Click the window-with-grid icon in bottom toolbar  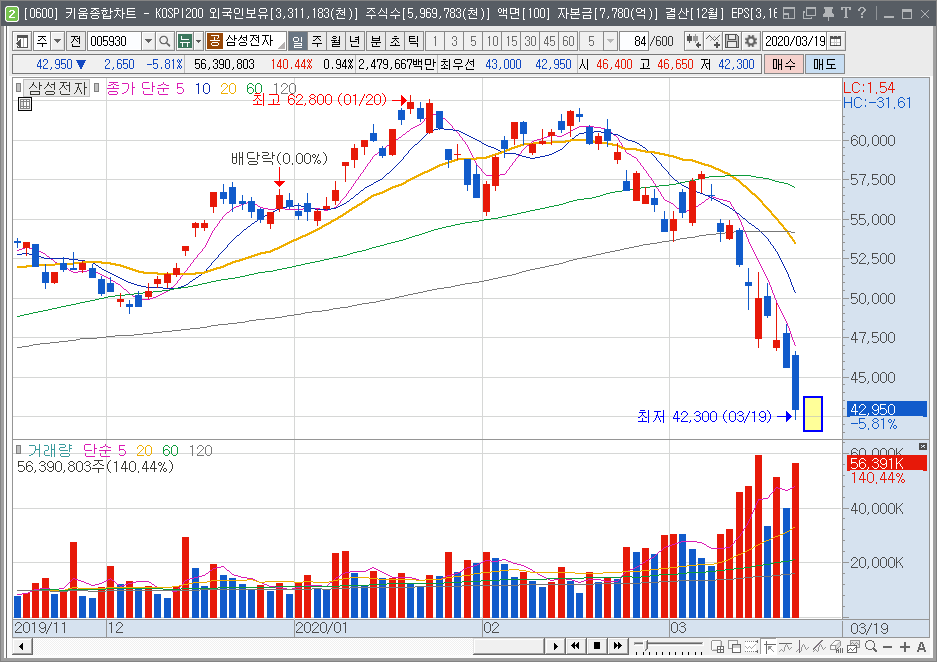point(718,646)
